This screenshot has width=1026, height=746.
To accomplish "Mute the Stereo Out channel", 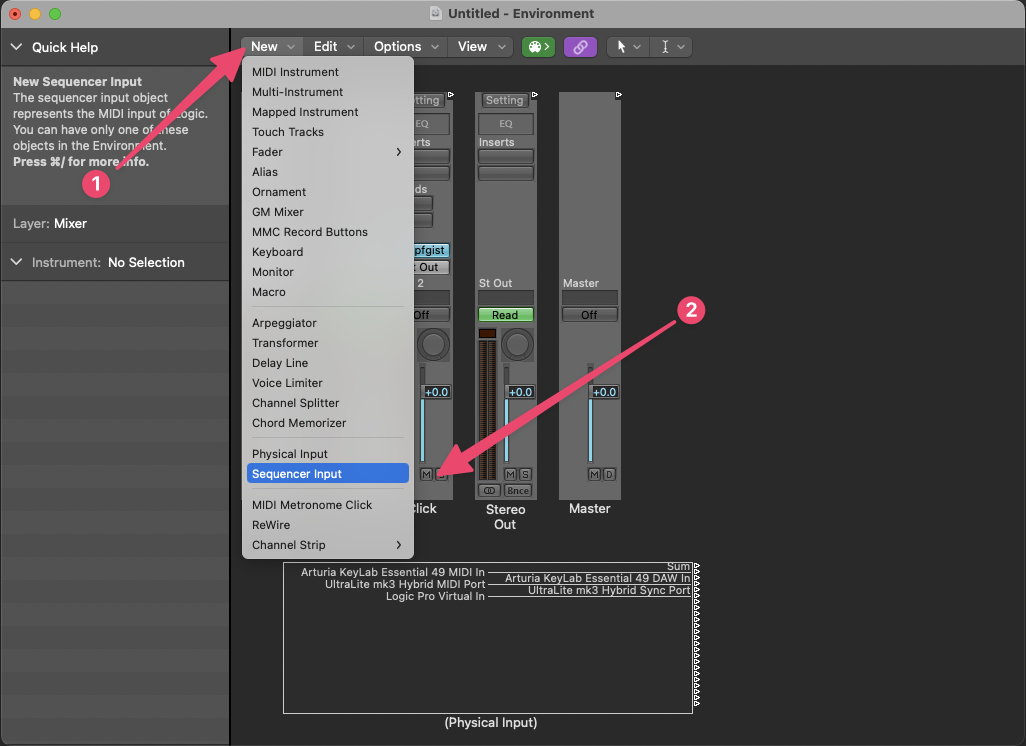I will tap(510, 474).
